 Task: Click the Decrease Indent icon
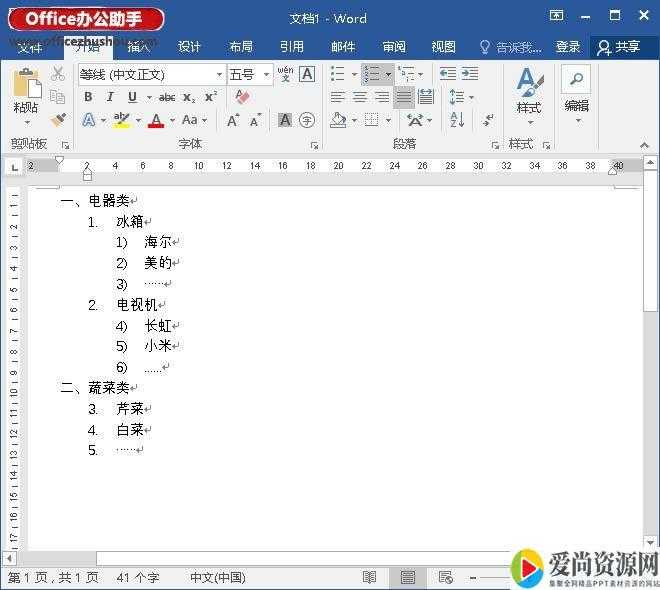[x=447, y=74]
